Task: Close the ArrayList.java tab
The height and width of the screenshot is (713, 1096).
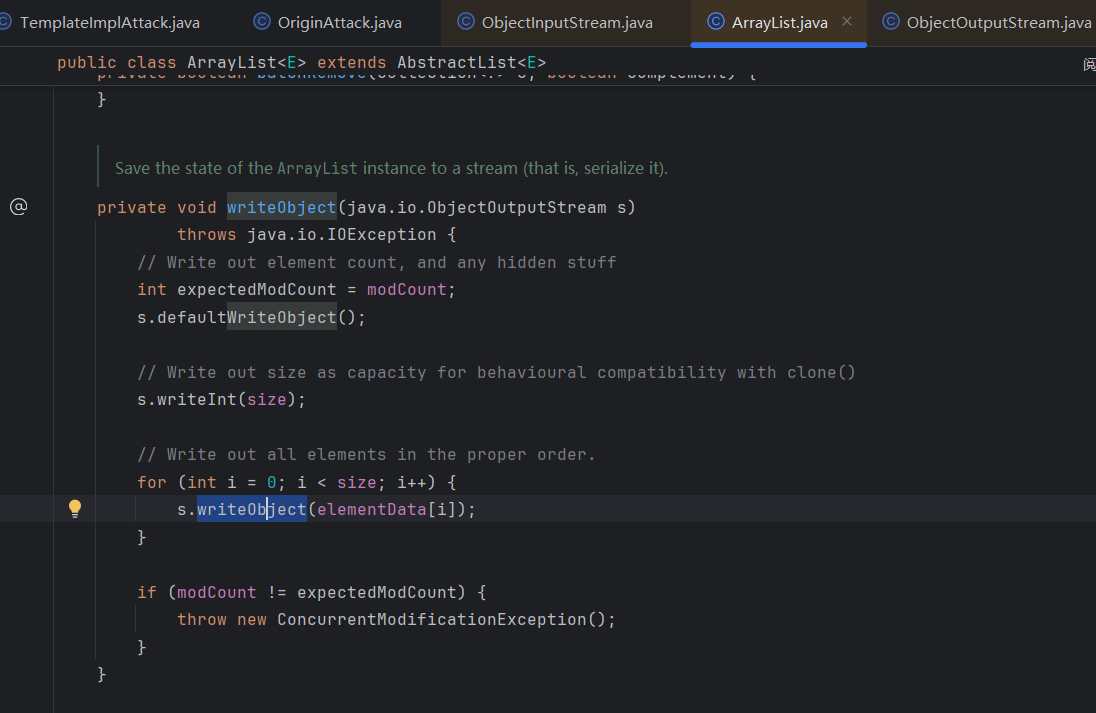Action: click(847, 22)
